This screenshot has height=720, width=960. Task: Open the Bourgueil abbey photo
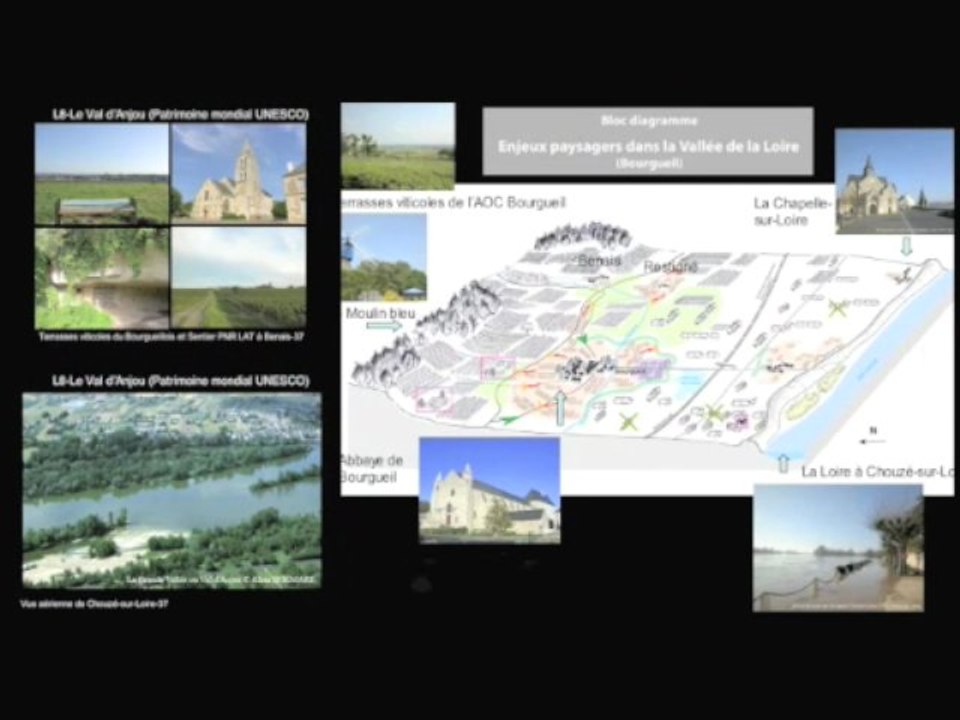[x=489, y=490]
